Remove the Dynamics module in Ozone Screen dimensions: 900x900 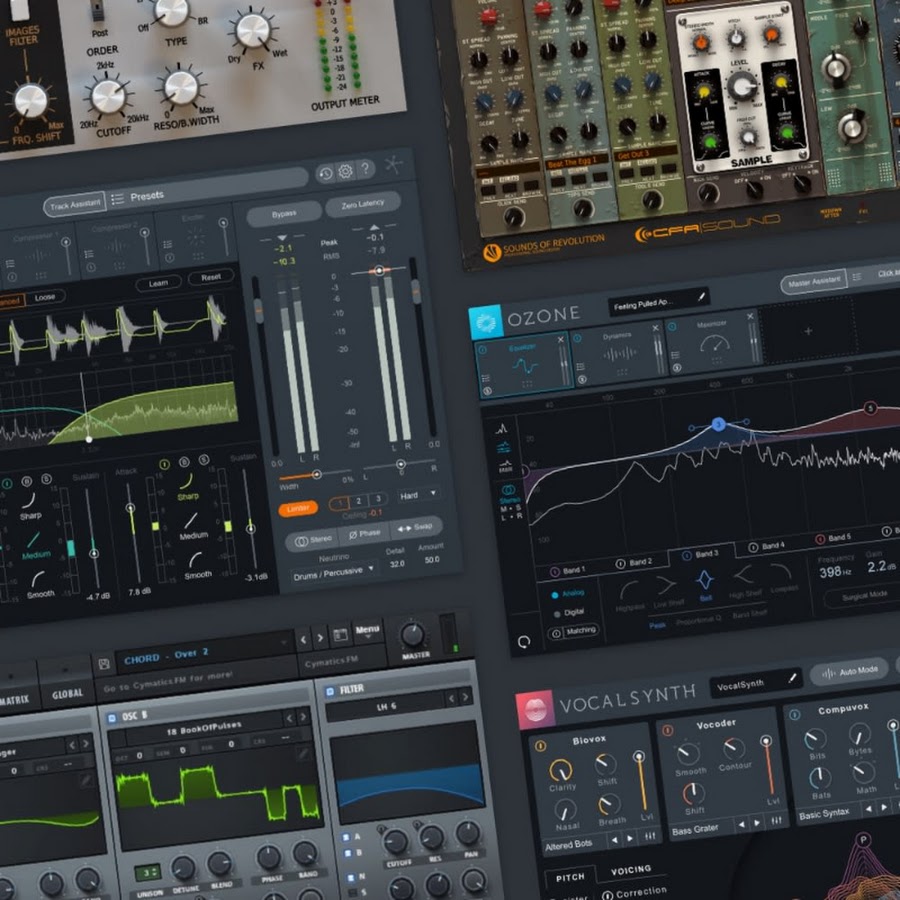(655, 328)
